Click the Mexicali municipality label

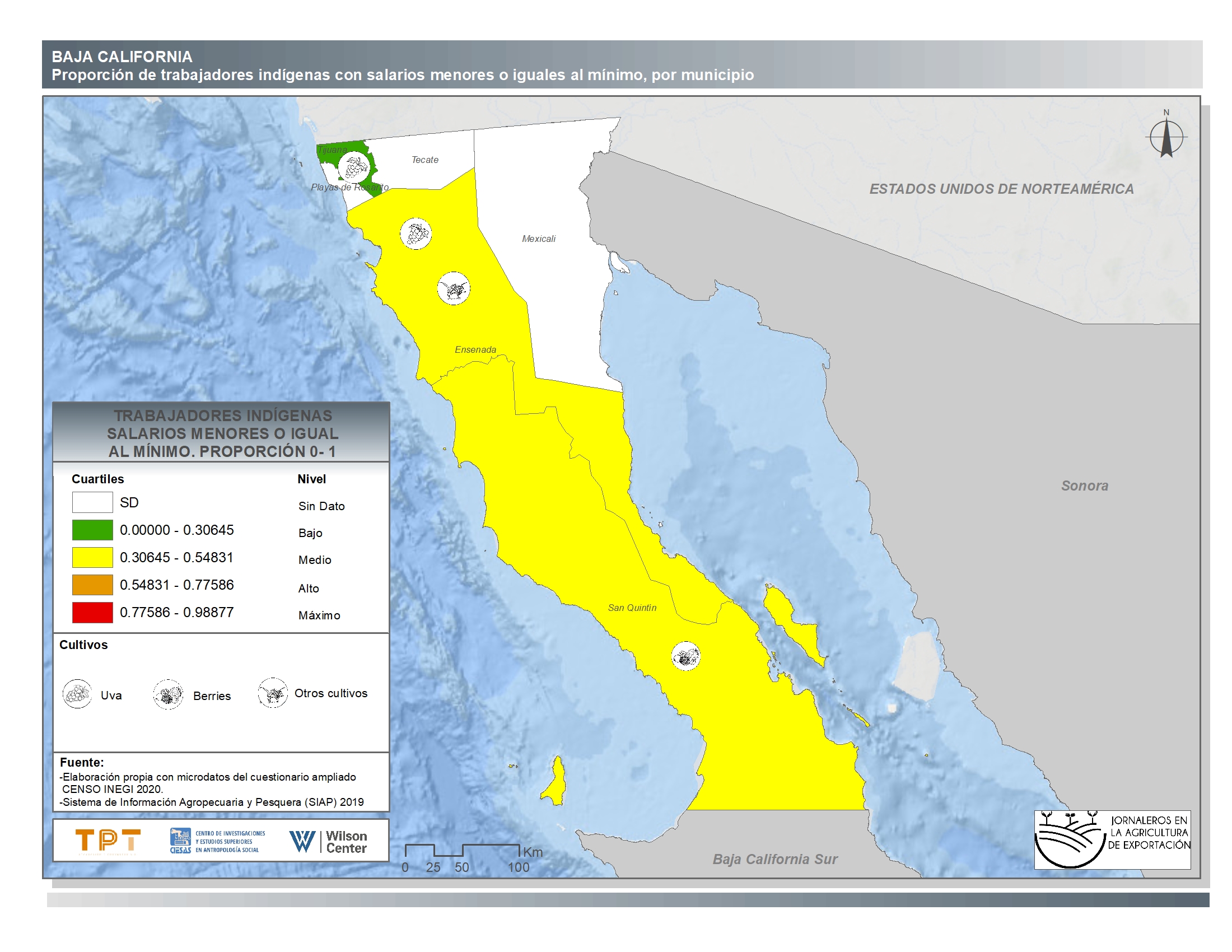point(538,239)
